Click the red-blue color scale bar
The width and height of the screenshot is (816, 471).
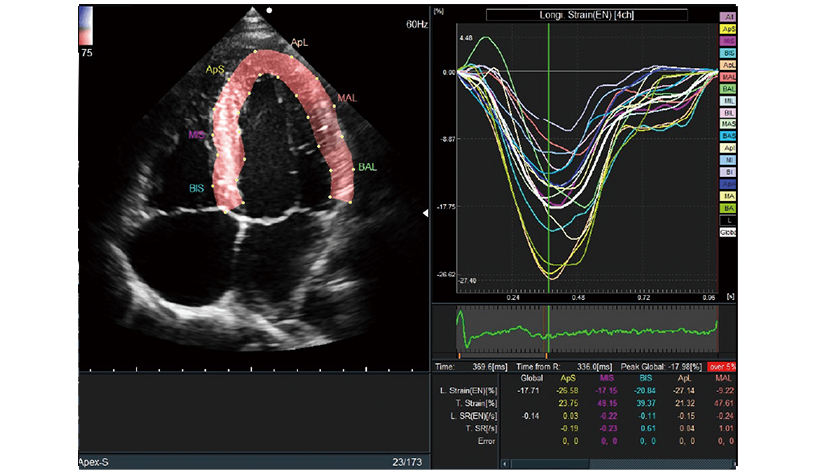pos(84,27)
